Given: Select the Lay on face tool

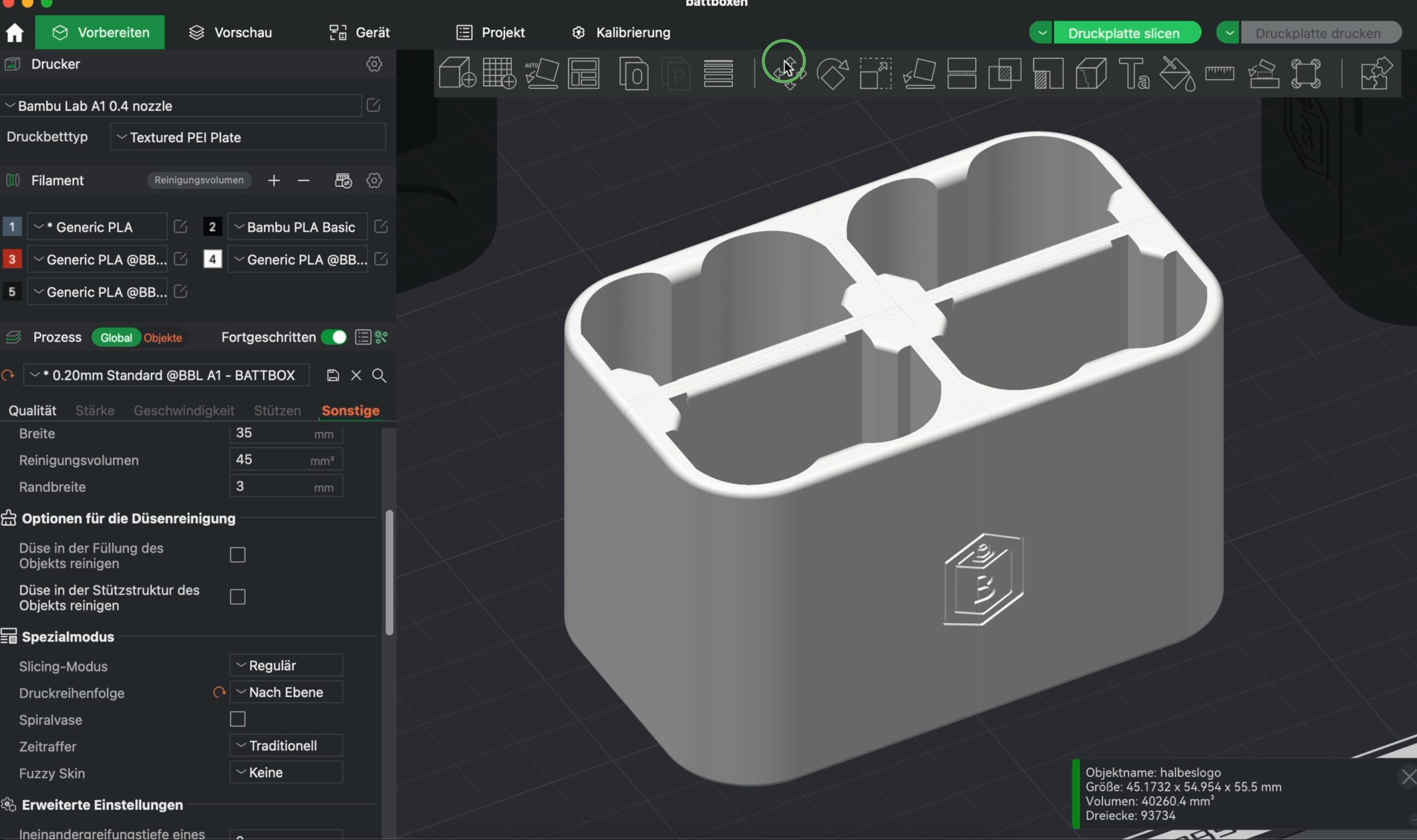Looking at the screenshot, I should coord(919,73).
